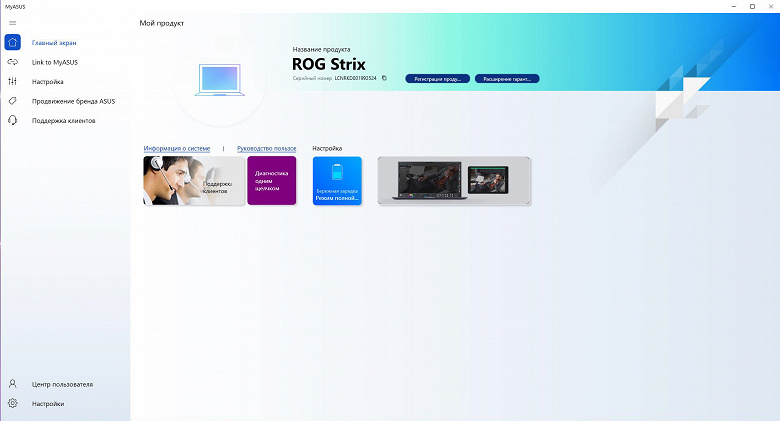Open the Link to MyASUS section

55,62
